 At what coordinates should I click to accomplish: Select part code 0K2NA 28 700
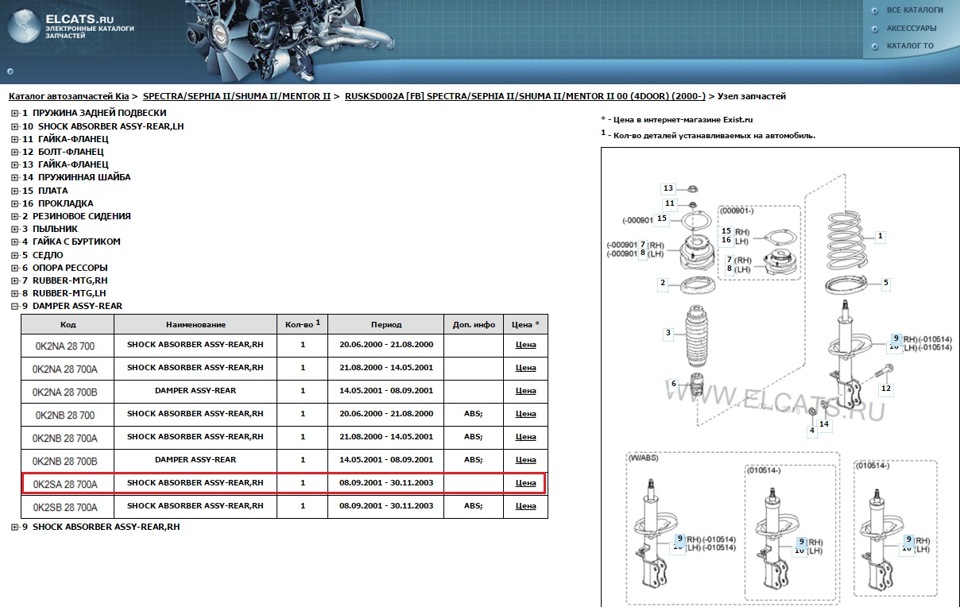[x=65, y=346]
